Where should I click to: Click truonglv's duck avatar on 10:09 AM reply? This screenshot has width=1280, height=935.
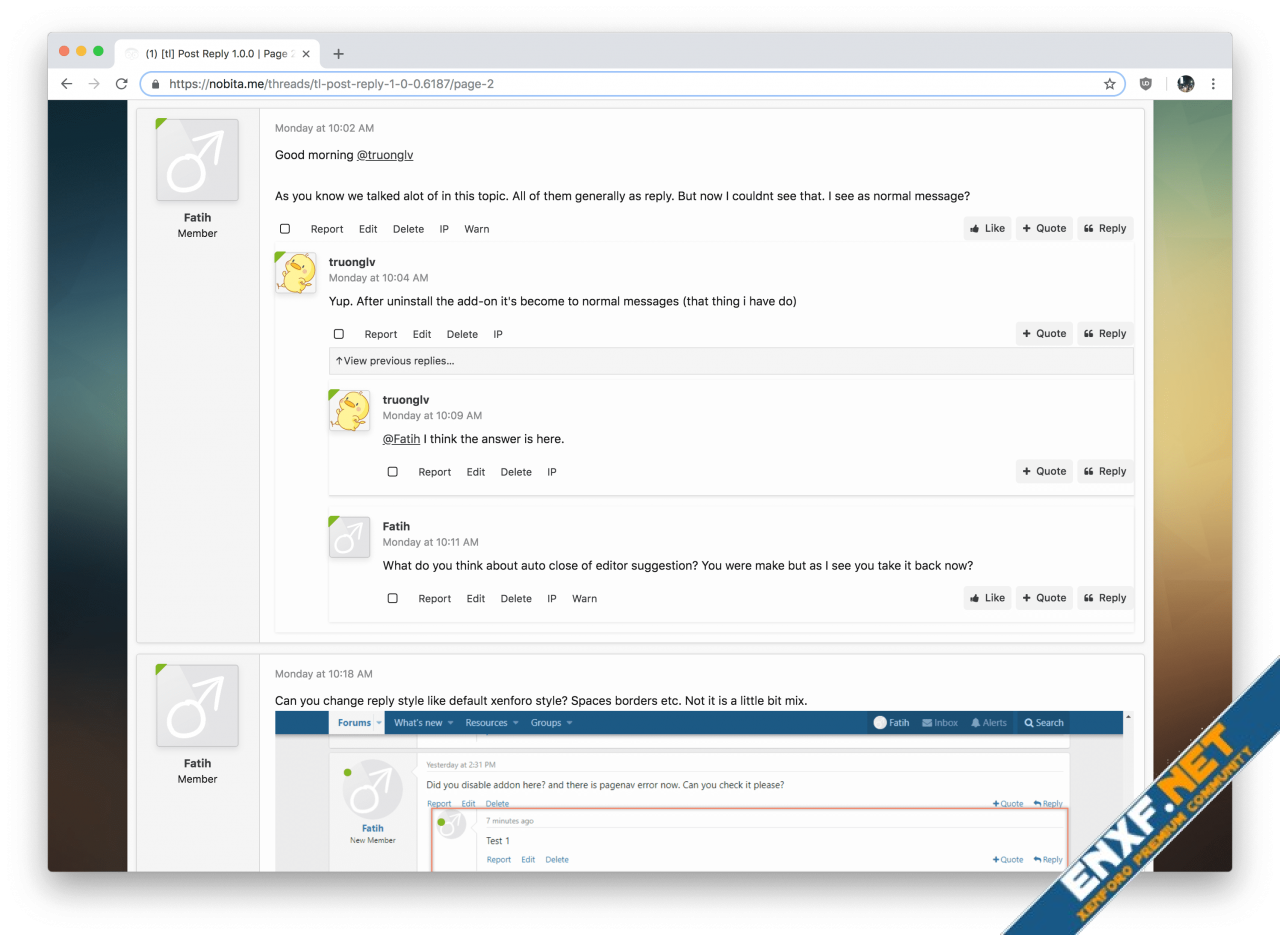[x=350, y=411]
